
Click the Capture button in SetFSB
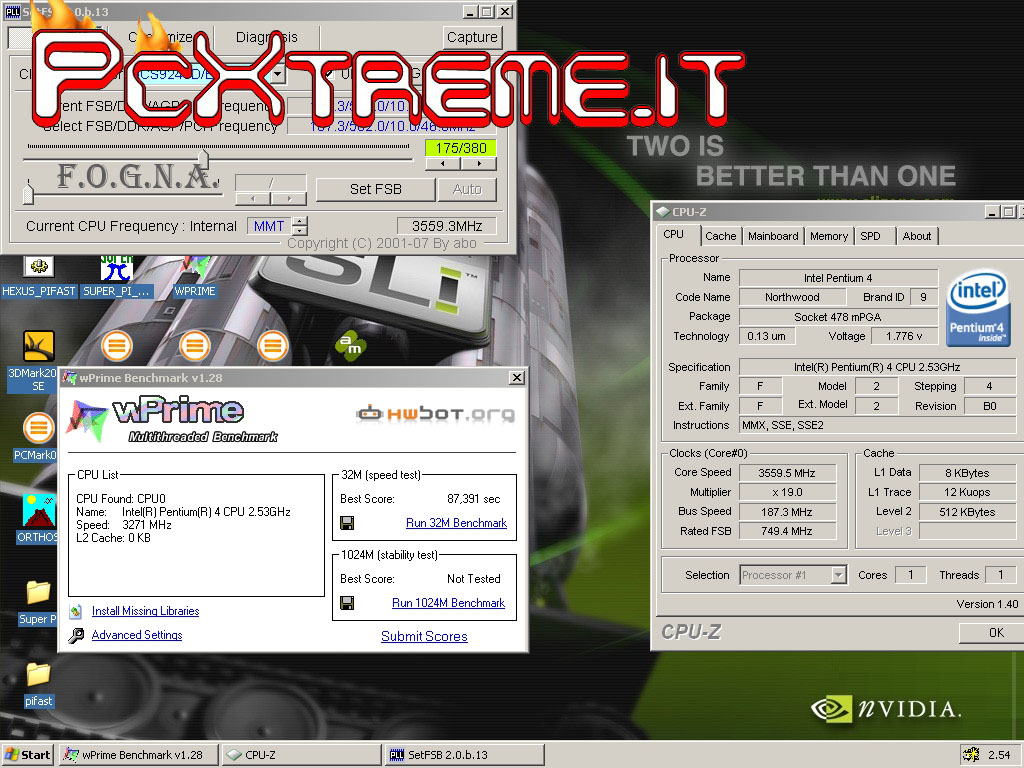click(472, 37)
